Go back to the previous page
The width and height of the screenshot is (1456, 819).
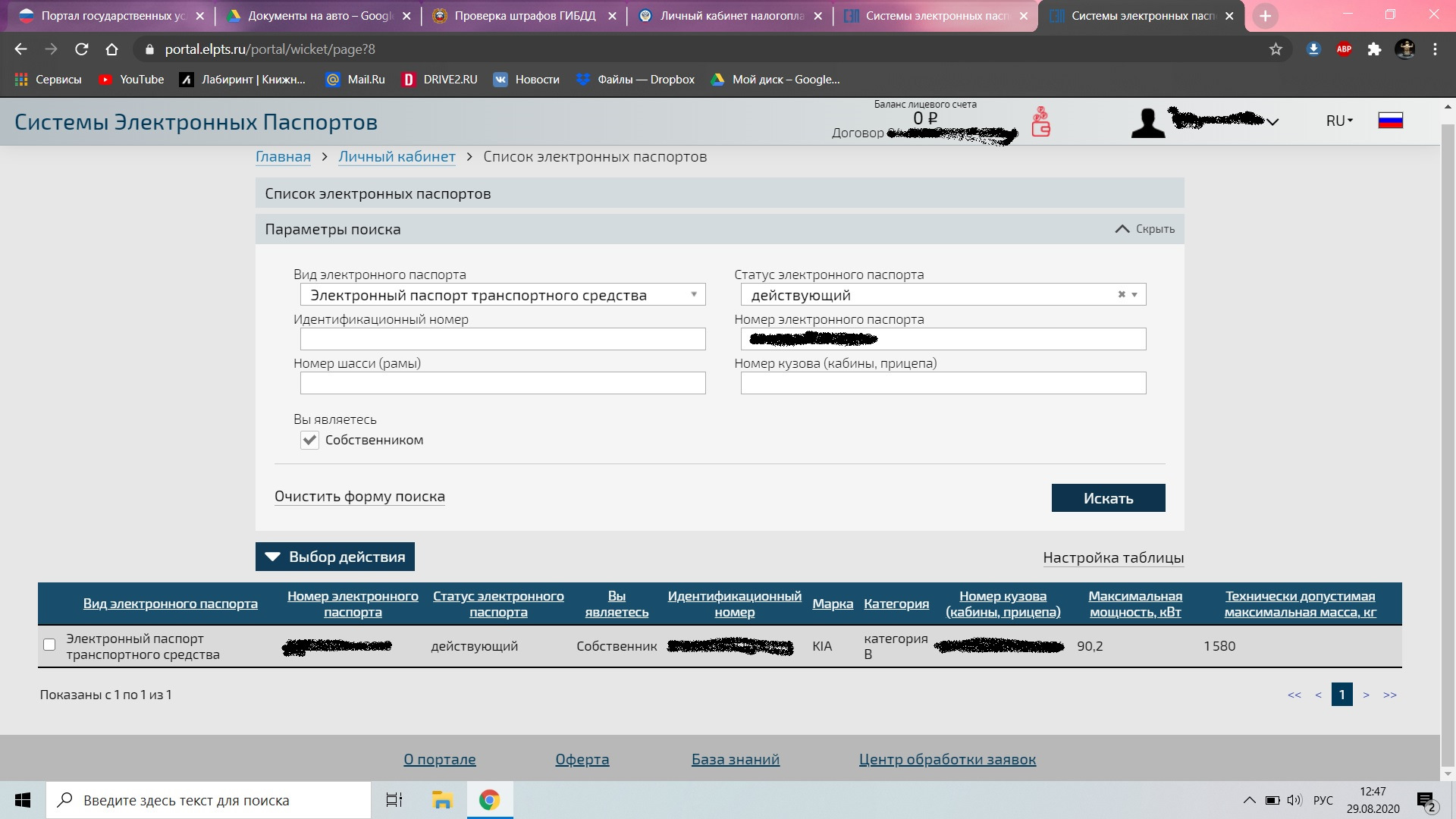pos(20,49)
